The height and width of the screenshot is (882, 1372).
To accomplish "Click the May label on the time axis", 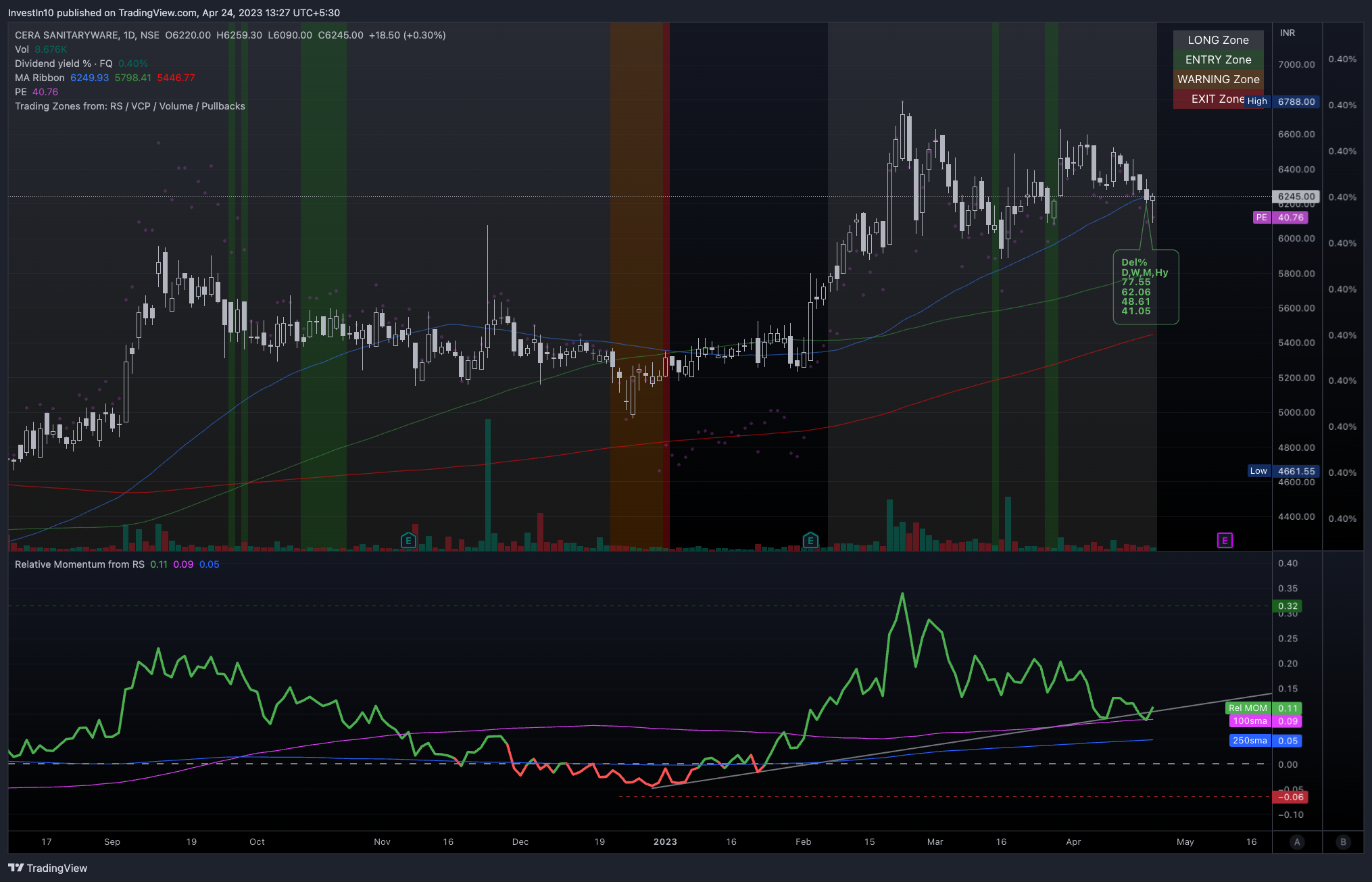I will [x=1185, y=841].
